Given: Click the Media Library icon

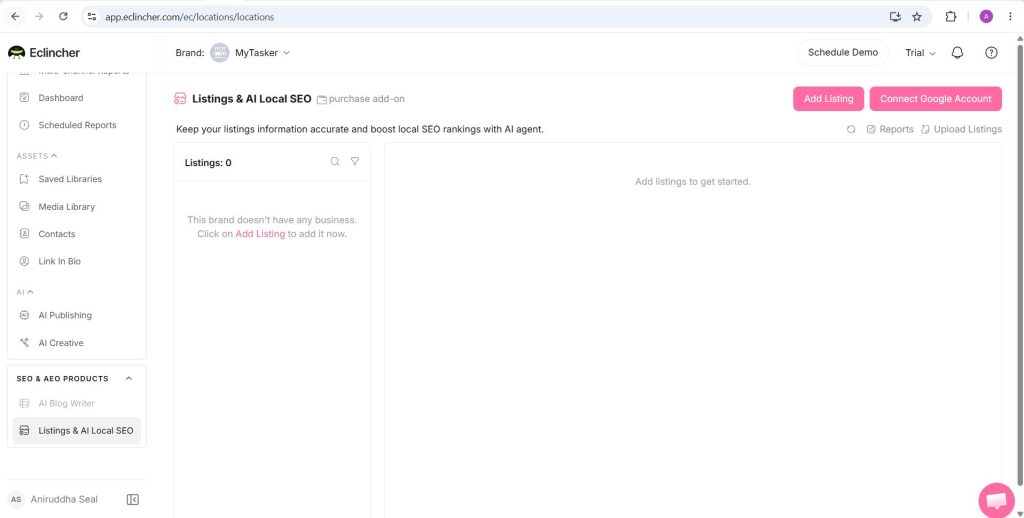Looking at the screenshot, I should [24, 206].
